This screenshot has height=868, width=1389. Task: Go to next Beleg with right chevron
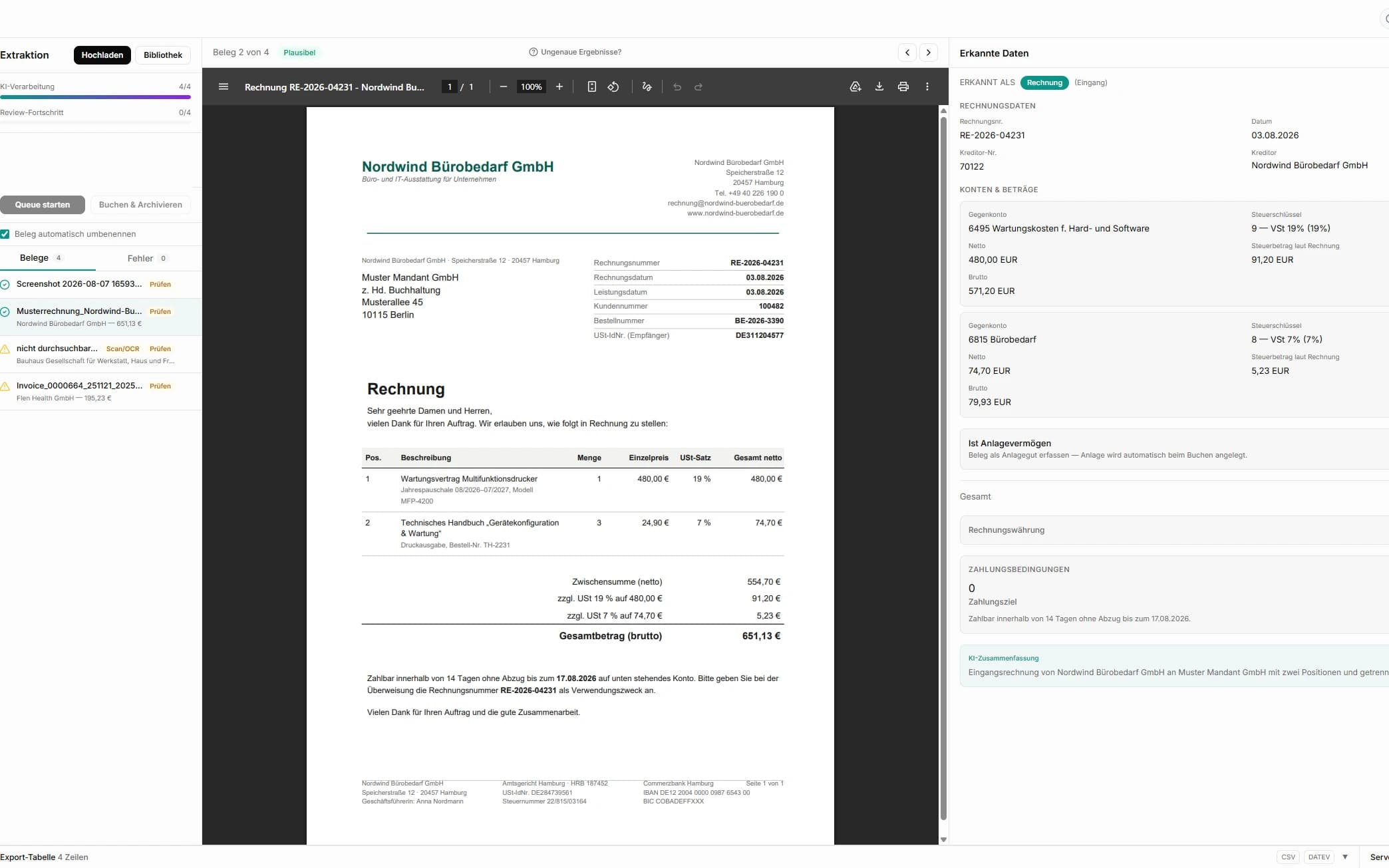[929, 53]
